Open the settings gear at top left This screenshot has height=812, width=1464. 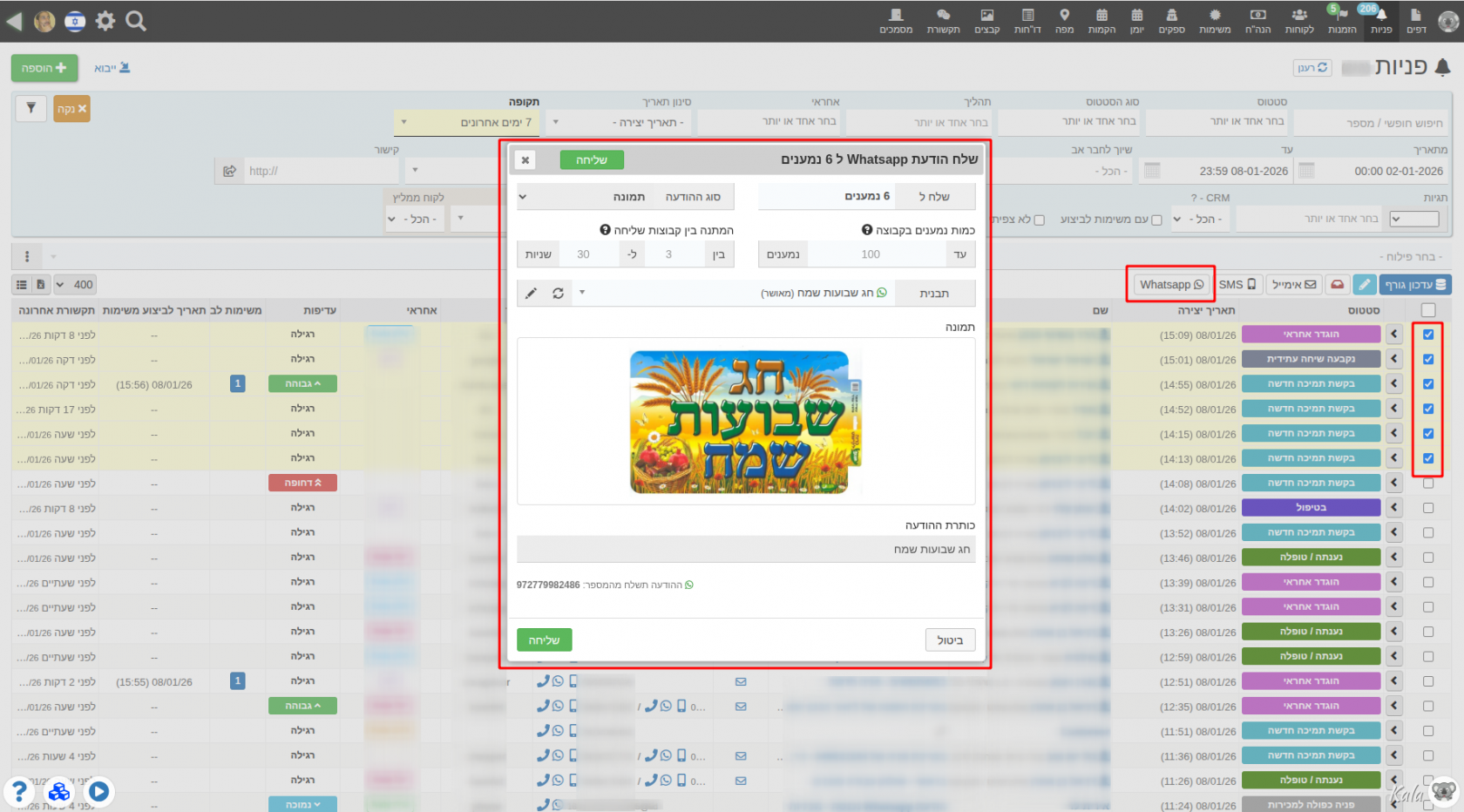point(105,21)
